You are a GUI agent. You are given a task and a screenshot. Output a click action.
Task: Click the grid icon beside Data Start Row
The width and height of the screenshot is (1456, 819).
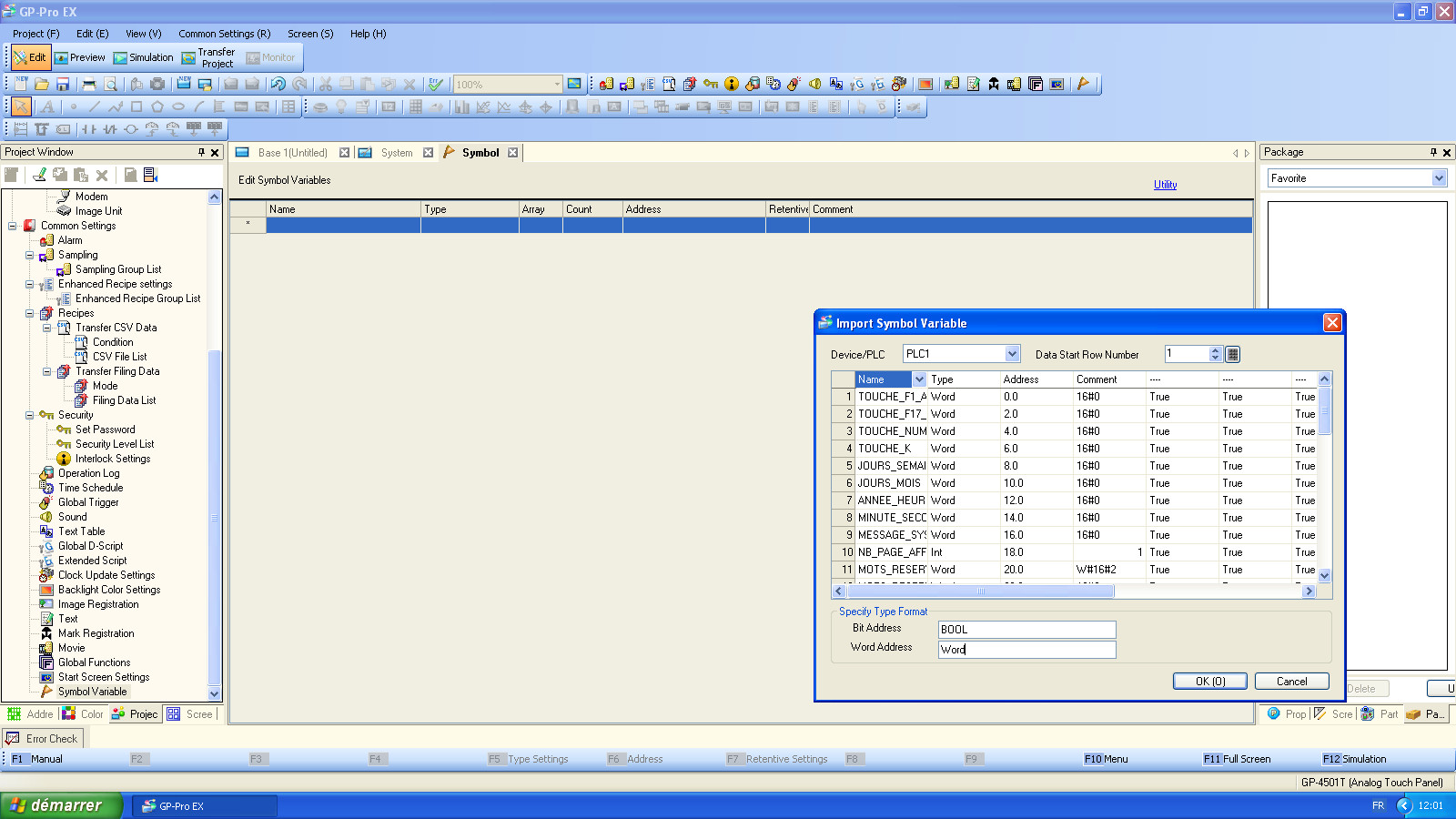pos(1233,354)
